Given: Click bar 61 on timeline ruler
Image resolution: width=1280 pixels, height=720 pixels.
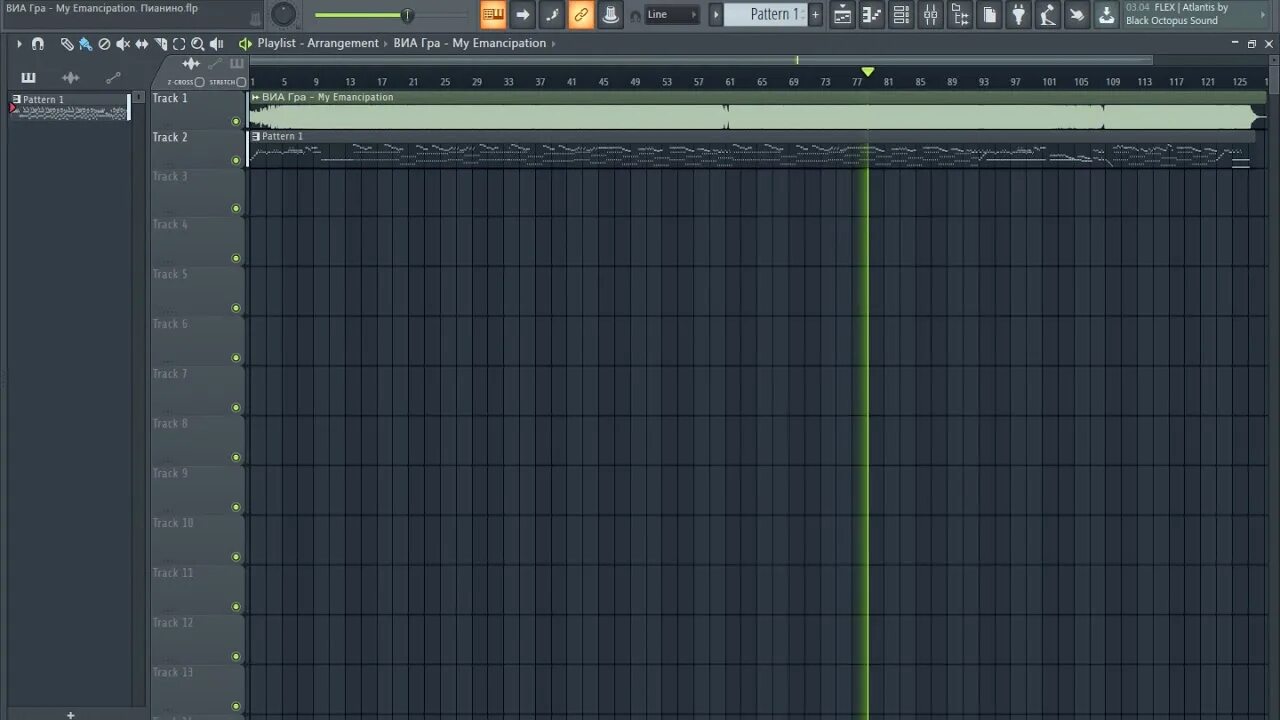Looking at the screenshot, I should click(x=730, y=82).
